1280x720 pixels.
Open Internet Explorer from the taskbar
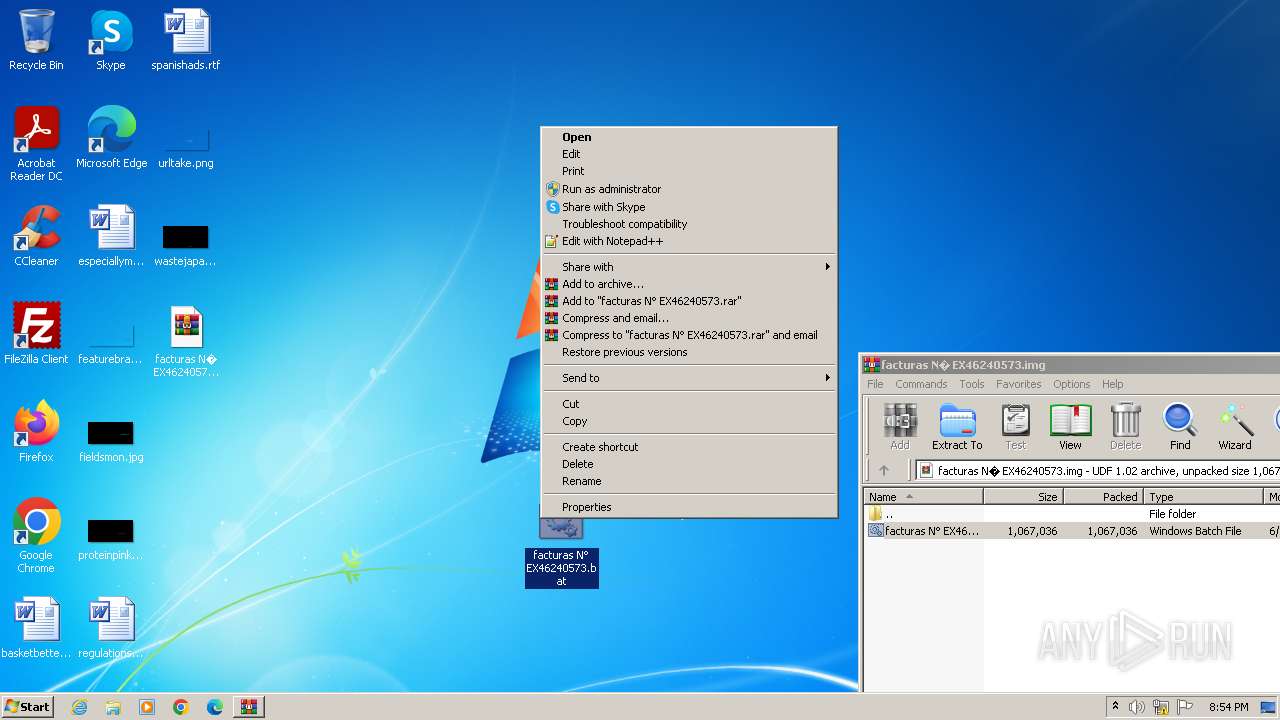click(x=79, y=707)
